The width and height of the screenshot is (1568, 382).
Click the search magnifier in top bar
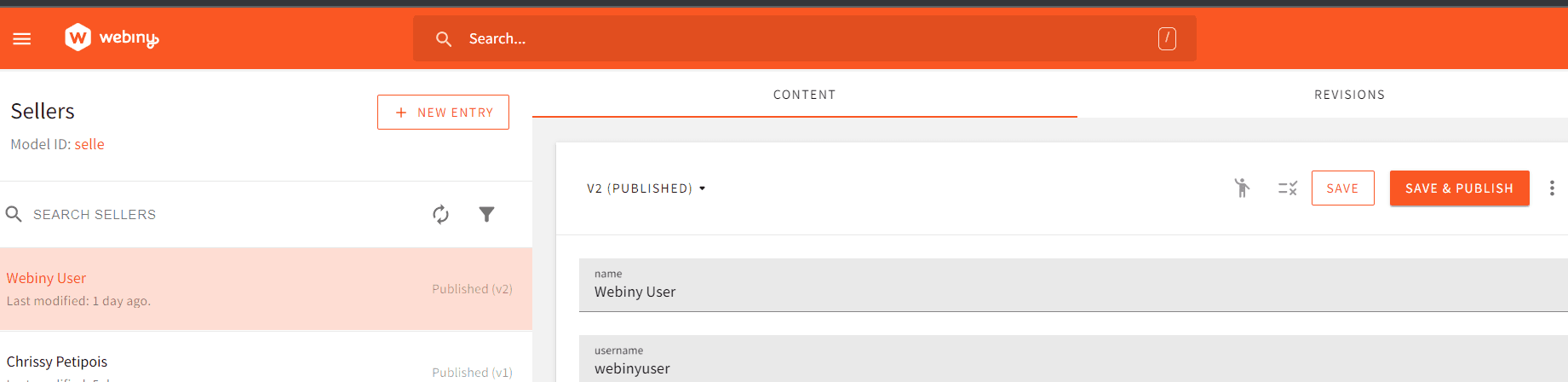coord(444,38)
